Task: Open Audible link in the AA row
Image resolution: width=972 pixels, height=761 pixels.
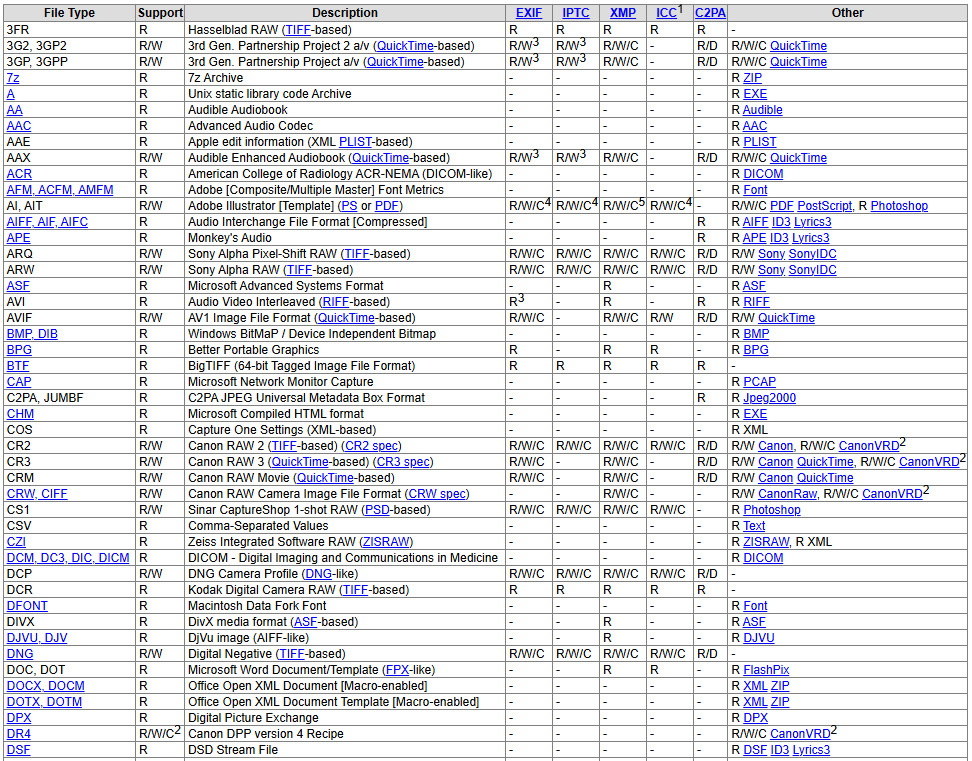Action: 762,110
